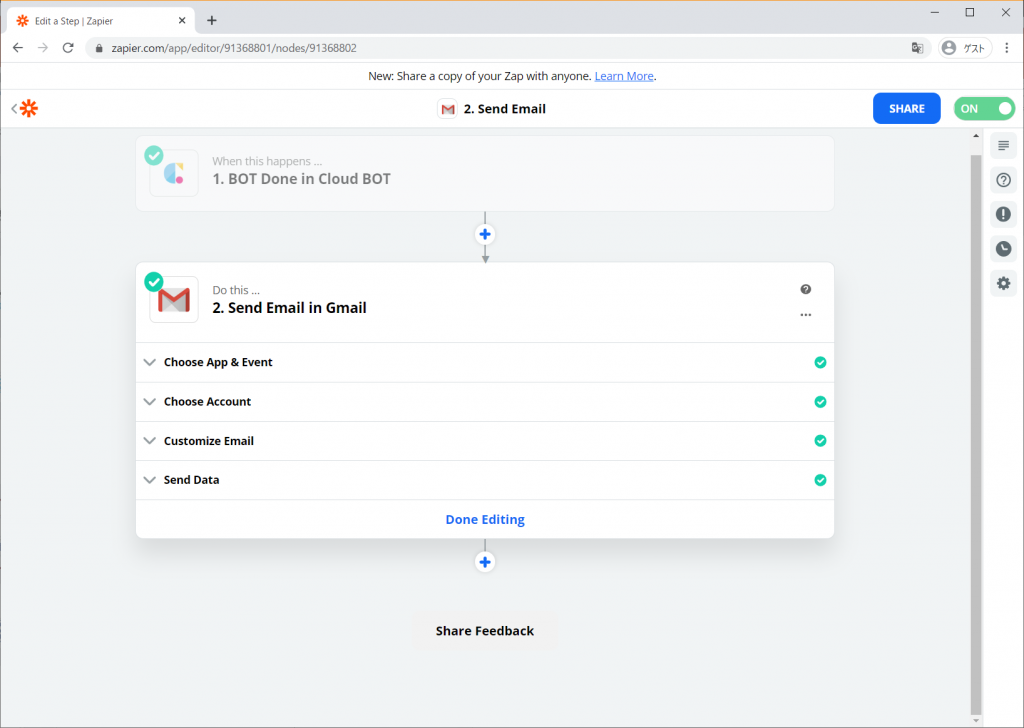Click green check on Send Data row
The image size is (1024, 728).
820,480
